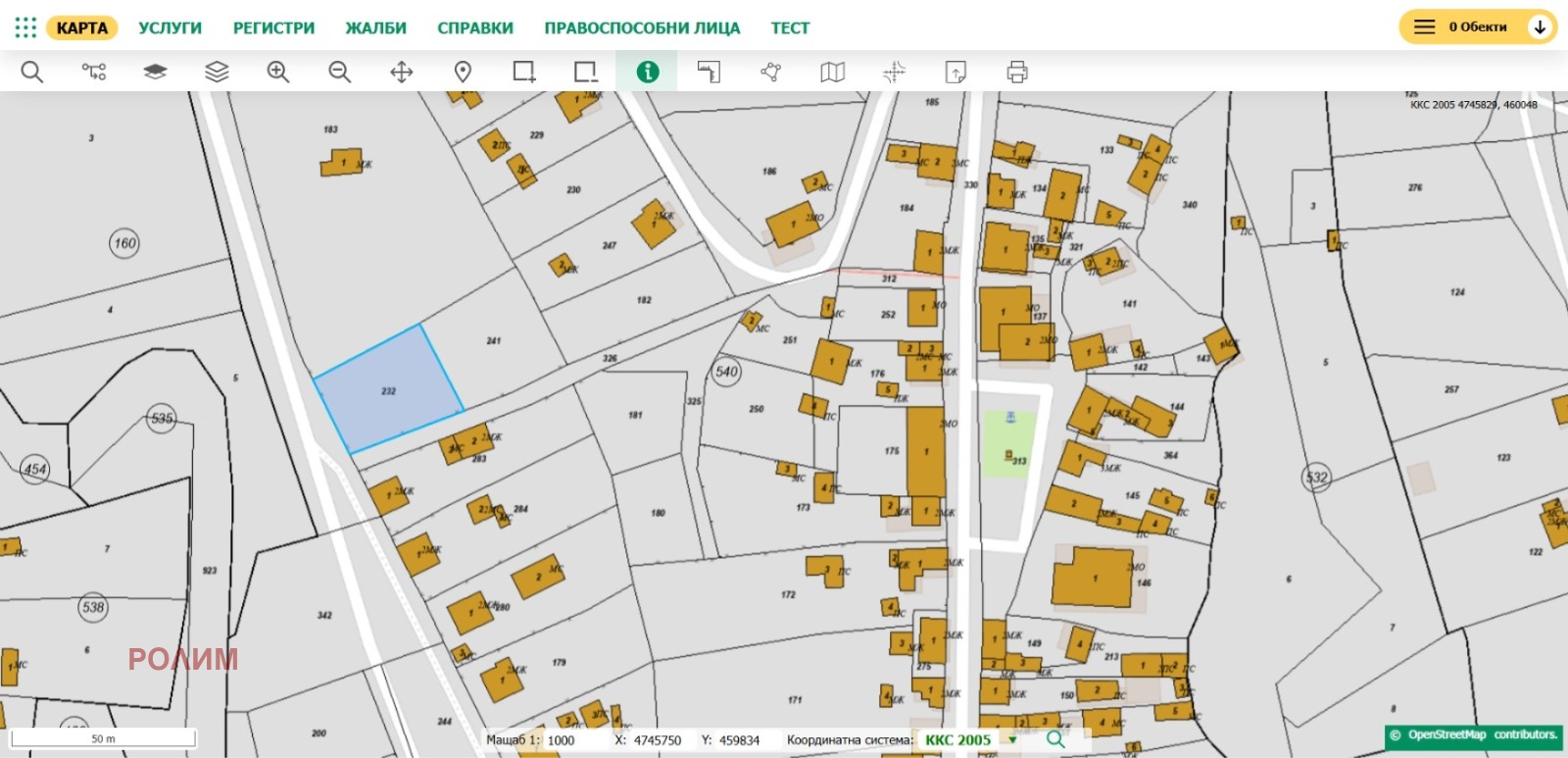The width and height of the screenshot is (1568, 758).
Task: Select the pan arrows tool
Action: pyautogui.click(x=402, y=72)
